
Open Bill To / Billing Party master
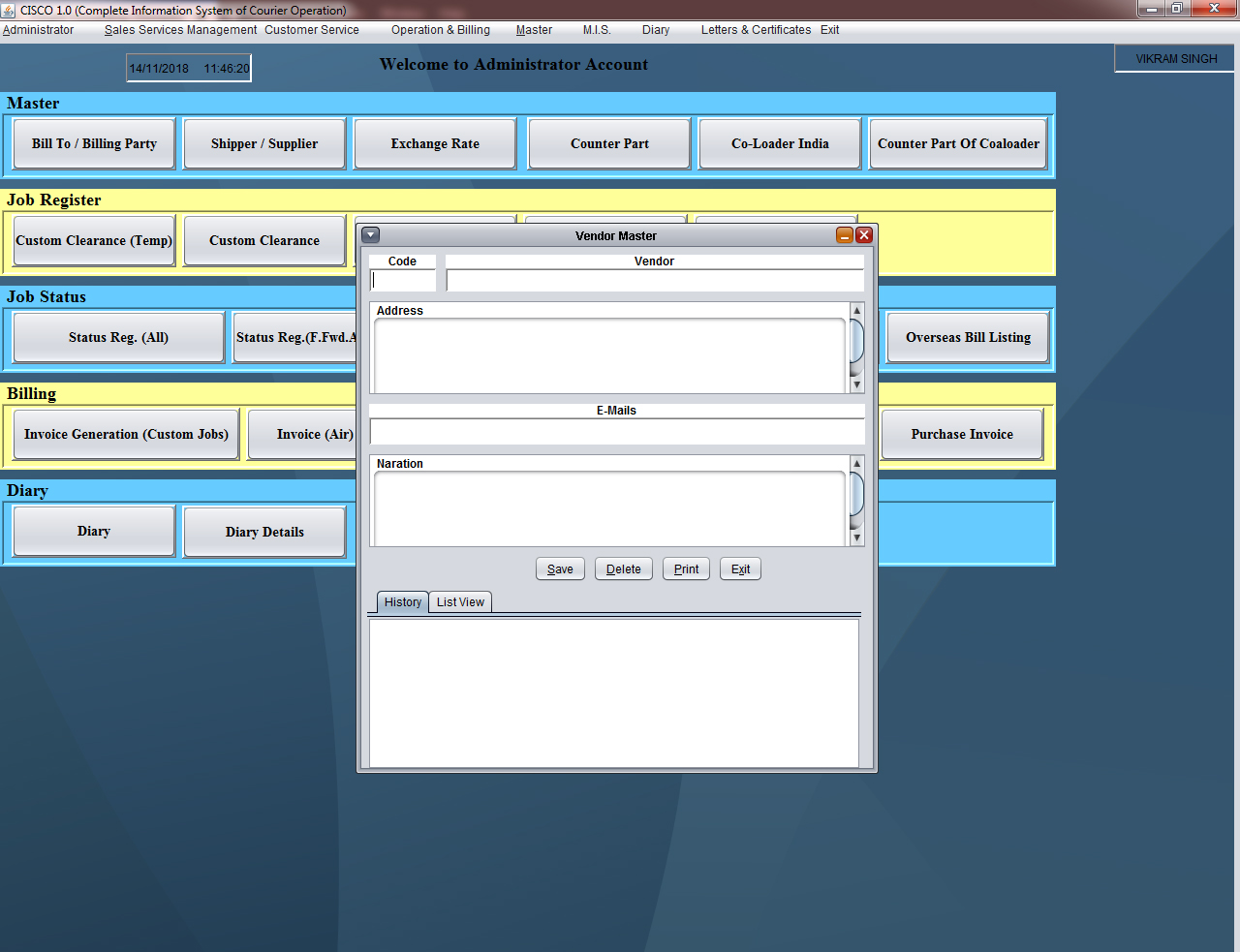click(94, 143)
